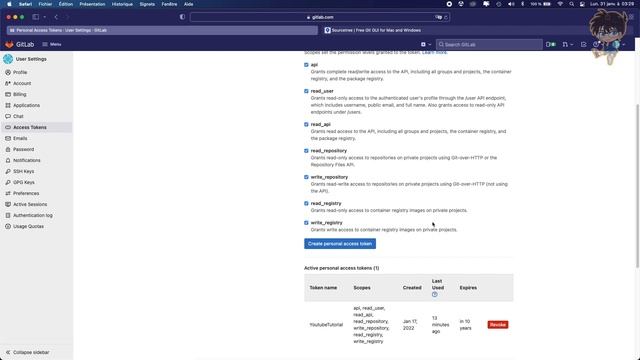Click the page vertical scrollbar
Image resolution: width=640 pixels, height=360 pixels.
[637, 186]
